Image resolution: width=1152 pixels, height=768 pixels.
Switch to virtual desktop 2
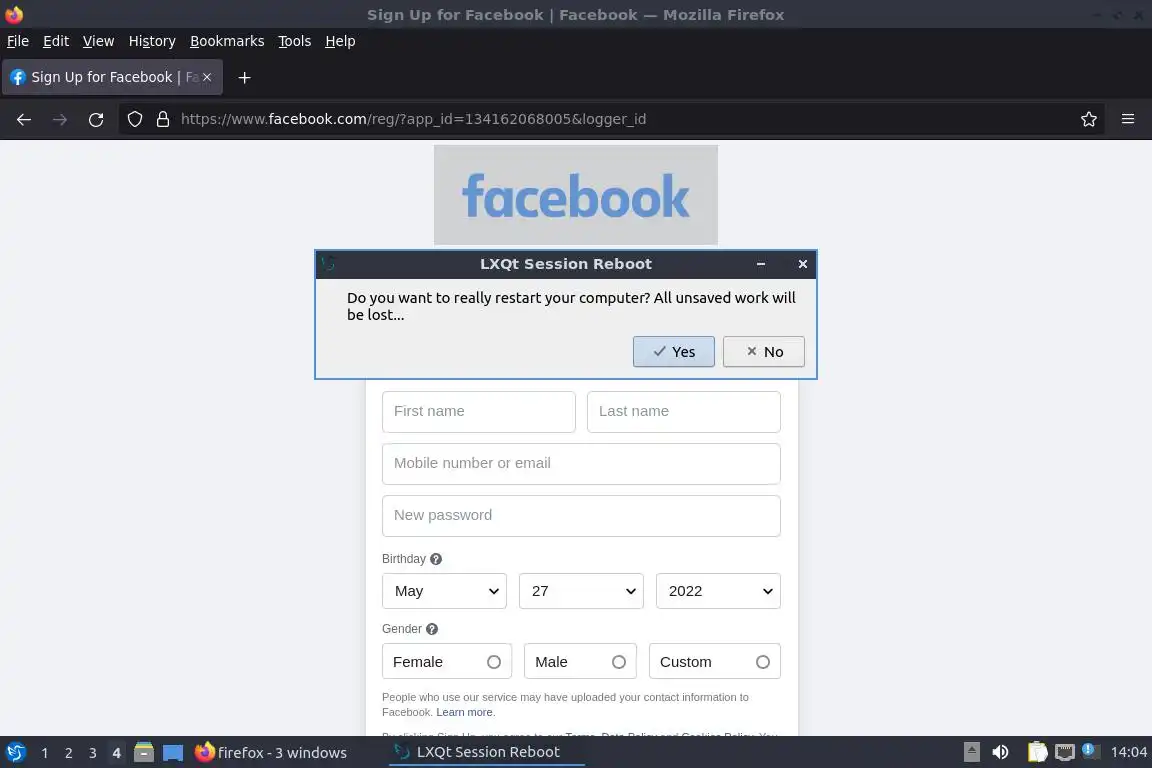(68, 753)
